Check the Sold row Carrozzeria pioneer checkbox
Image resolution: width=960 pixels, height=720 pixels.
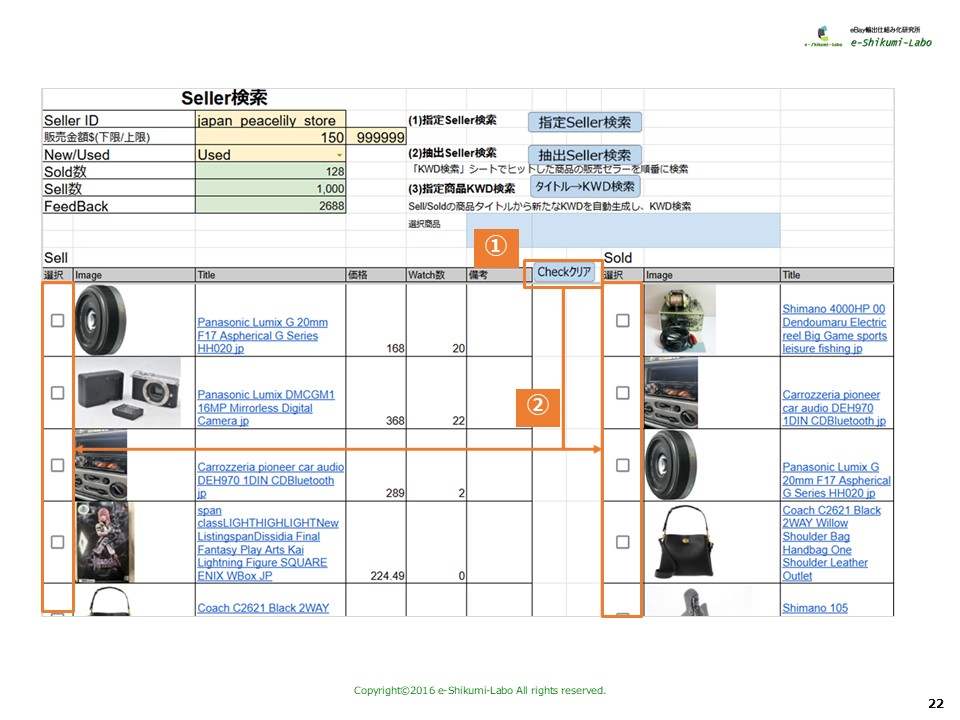(x=623, y=392)
